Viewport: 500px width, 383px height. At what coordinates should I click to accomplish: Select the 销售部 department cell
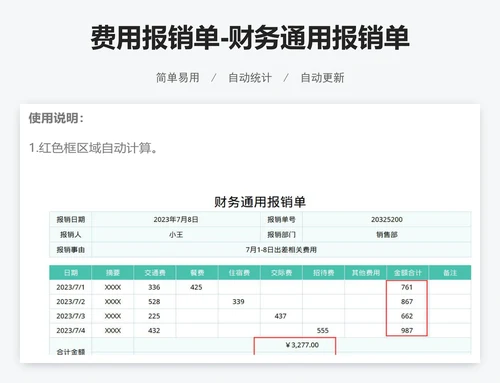387,235
